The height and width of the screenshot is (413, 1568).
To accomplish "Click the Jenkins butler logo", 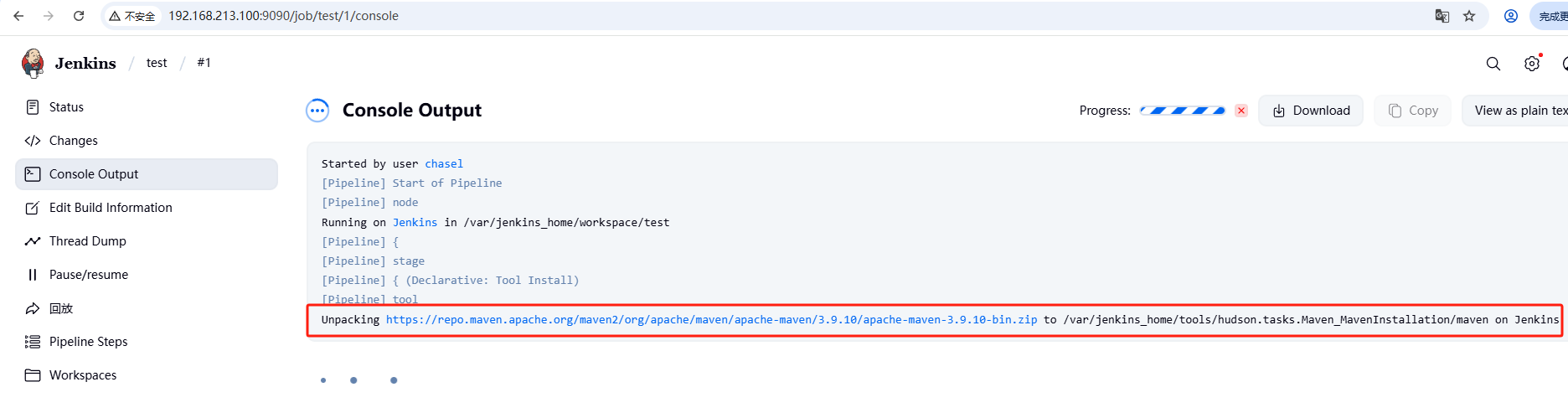I will (33, 63).
